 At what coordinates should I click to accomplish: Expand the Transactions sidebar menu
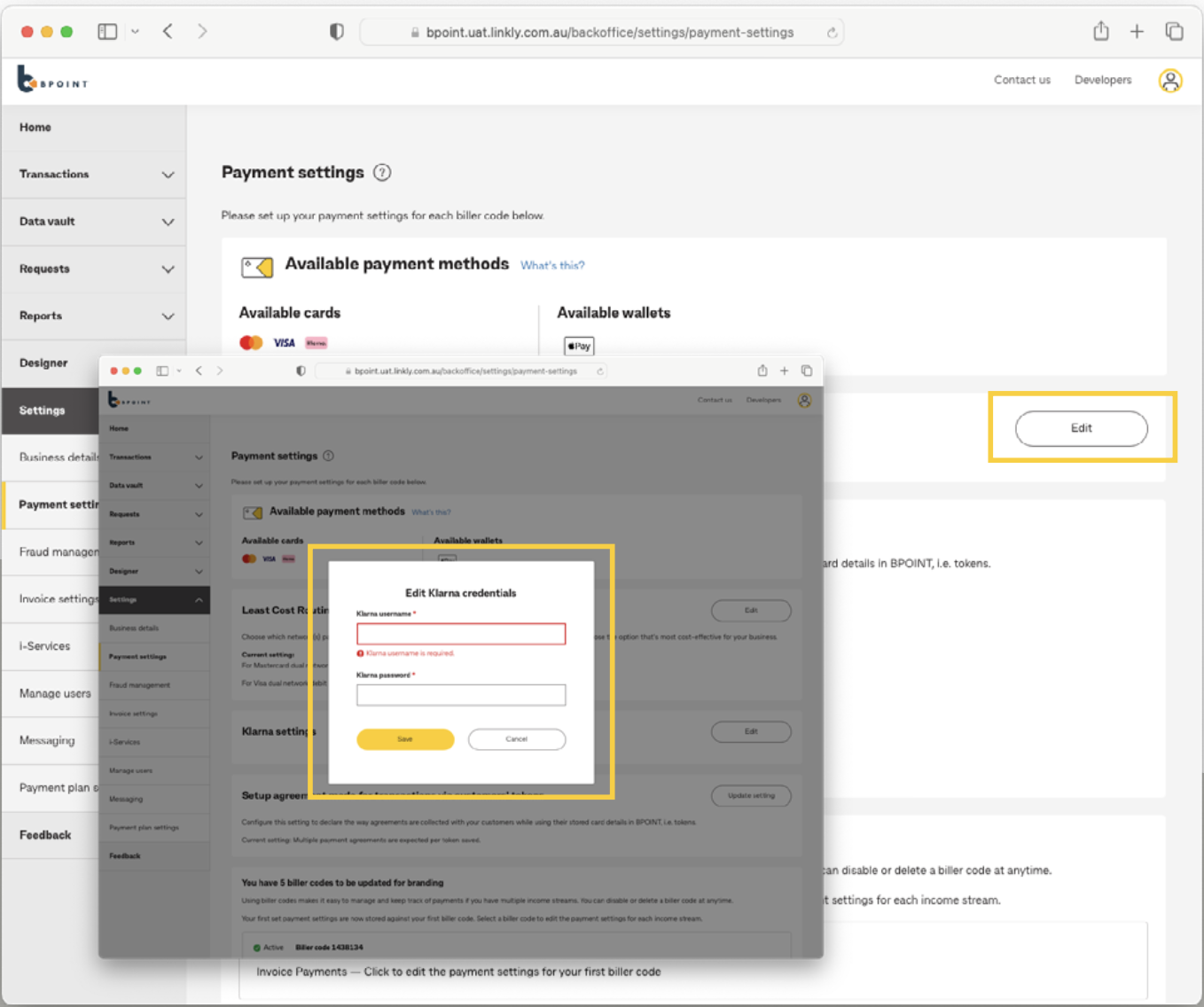pos(93,174)
